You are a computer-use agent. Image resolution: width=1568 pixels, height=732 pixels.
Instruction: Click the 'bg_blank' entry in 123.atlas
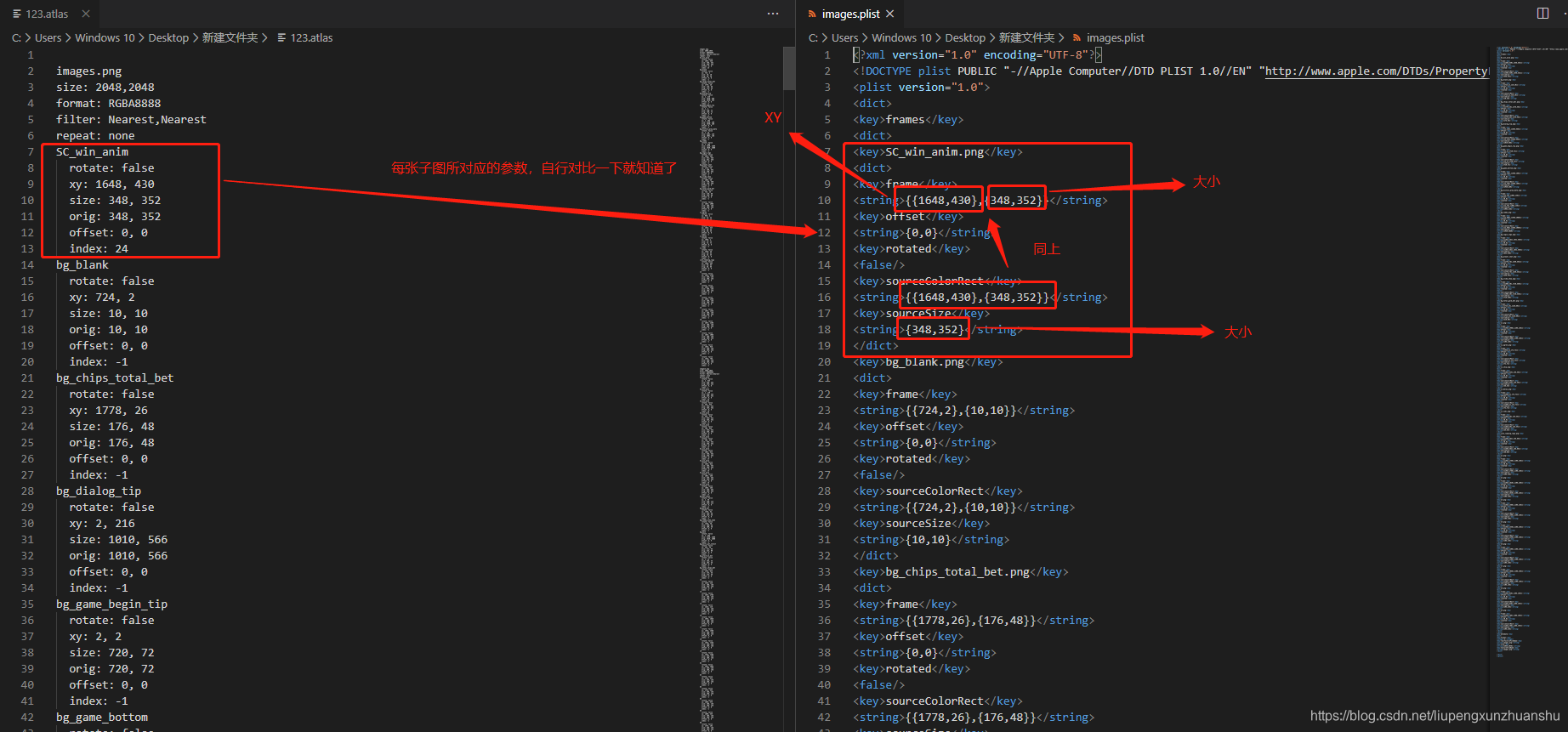[82, 265]
